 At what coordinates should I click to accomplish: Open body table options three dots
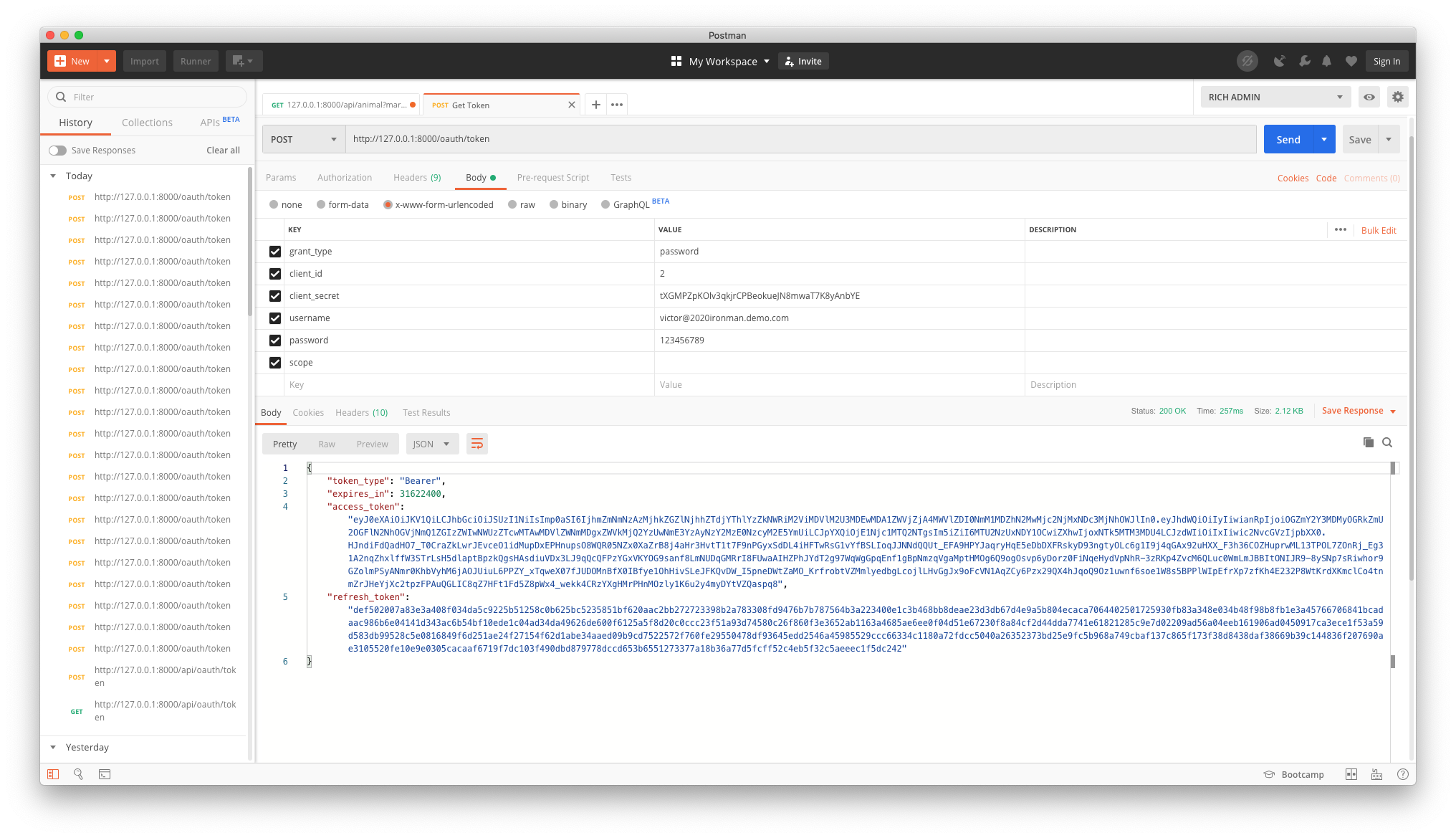(x=1340, y=229)
